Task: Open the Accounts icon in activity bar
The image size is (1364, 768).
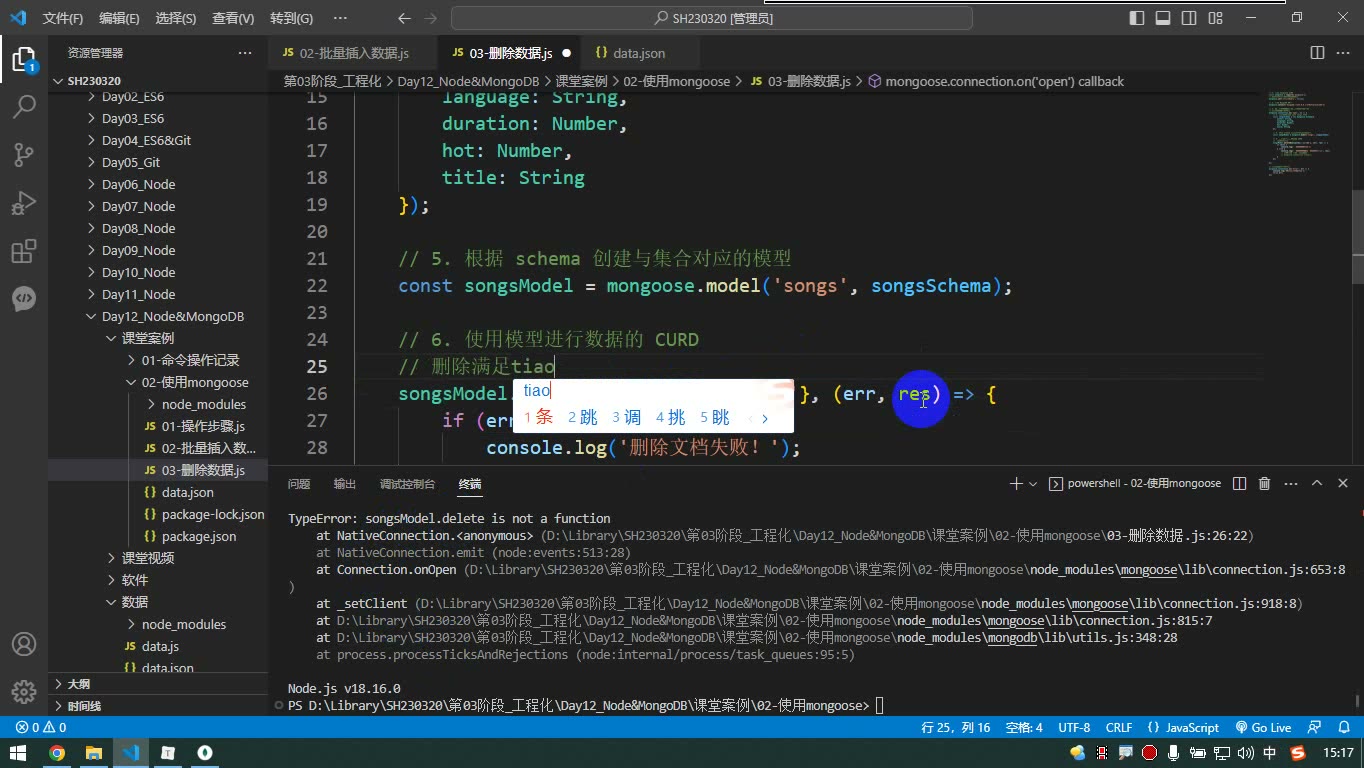Action: tap(24, 644)
